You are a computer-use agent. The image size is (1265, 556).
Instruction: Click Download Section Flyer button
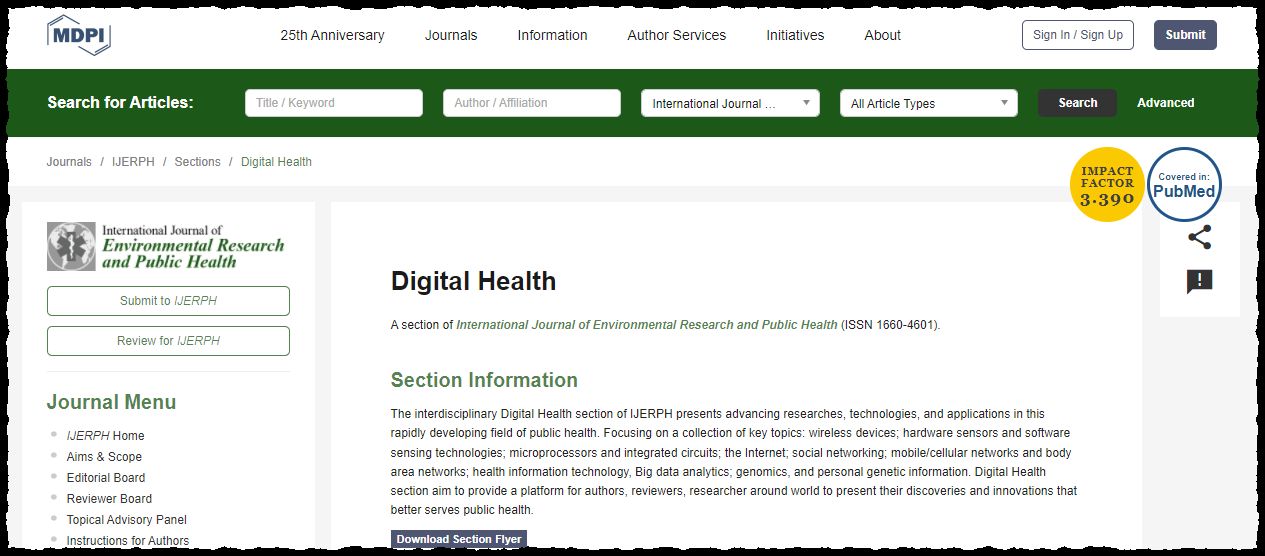(x=459, y=540)
